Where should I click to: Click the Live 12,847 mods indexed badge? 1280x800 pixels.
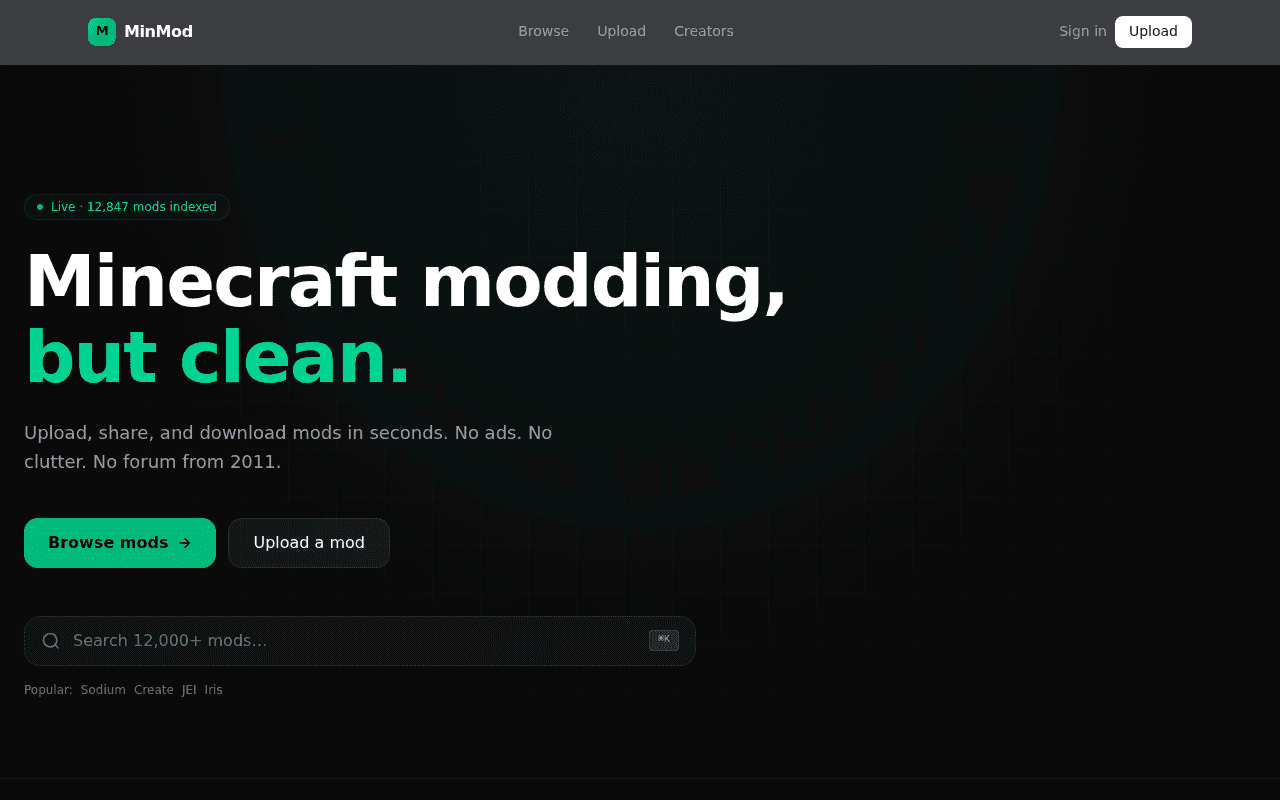[x=127, y=207]
